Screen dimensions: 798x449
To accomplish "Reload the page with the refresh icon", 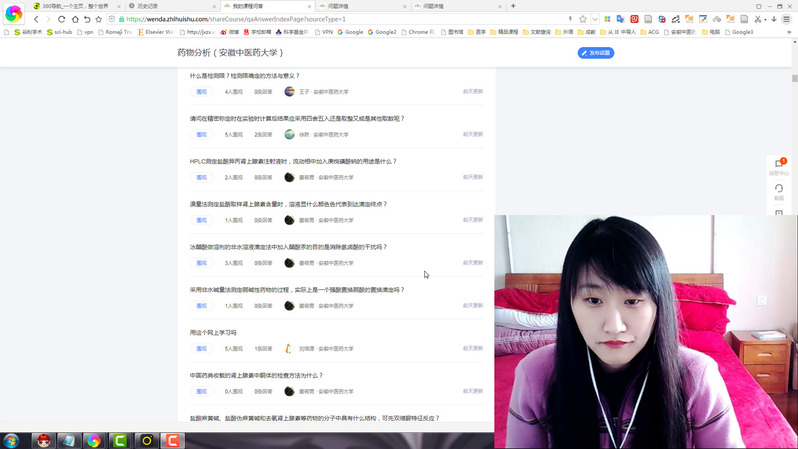I will tap(61, 19).
